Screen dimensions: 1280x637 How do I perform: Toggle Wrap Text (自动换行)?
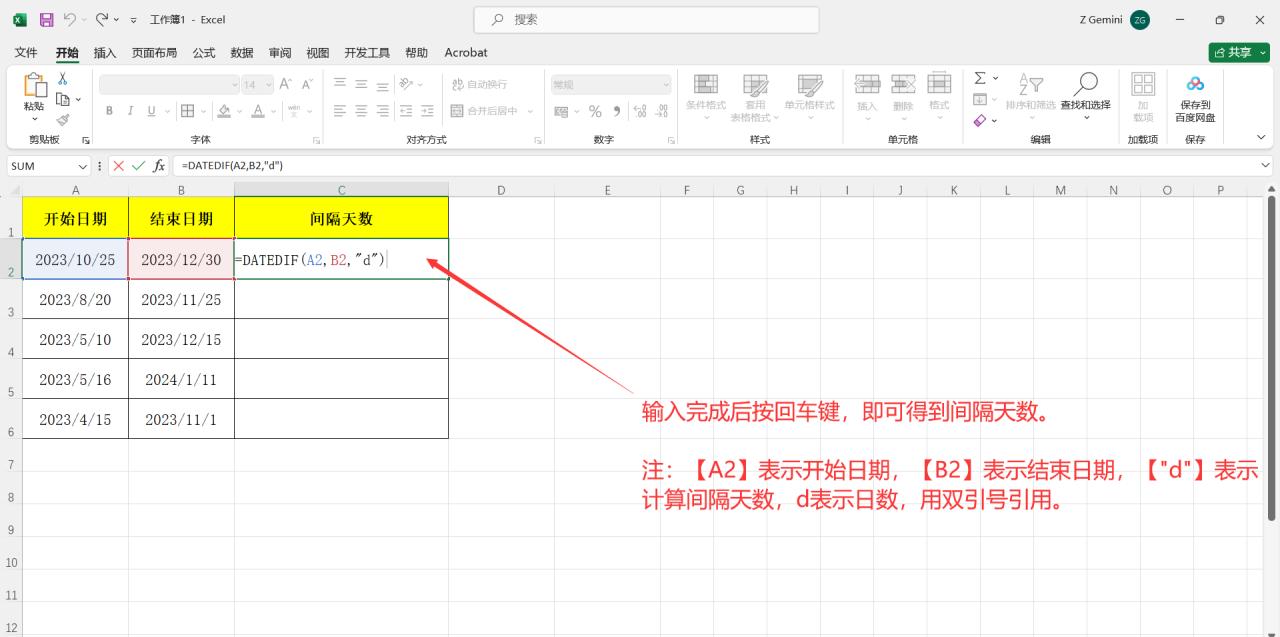[481, 84]
